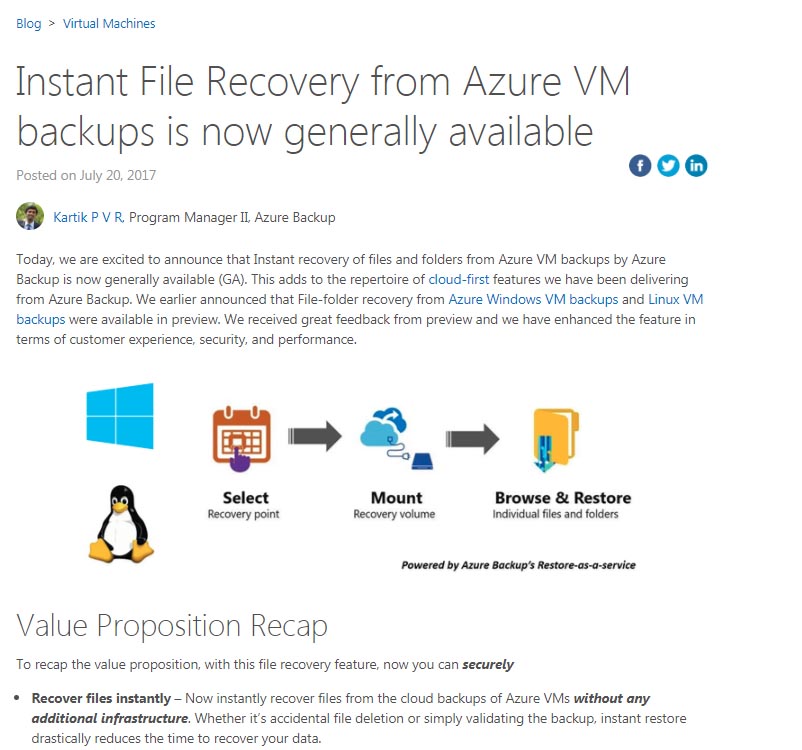Image resolution: width=802 pixels, height=750 pixels.
Task: Open the Virtual Machines breadcrumb link
Action: [x=109, y=23]
